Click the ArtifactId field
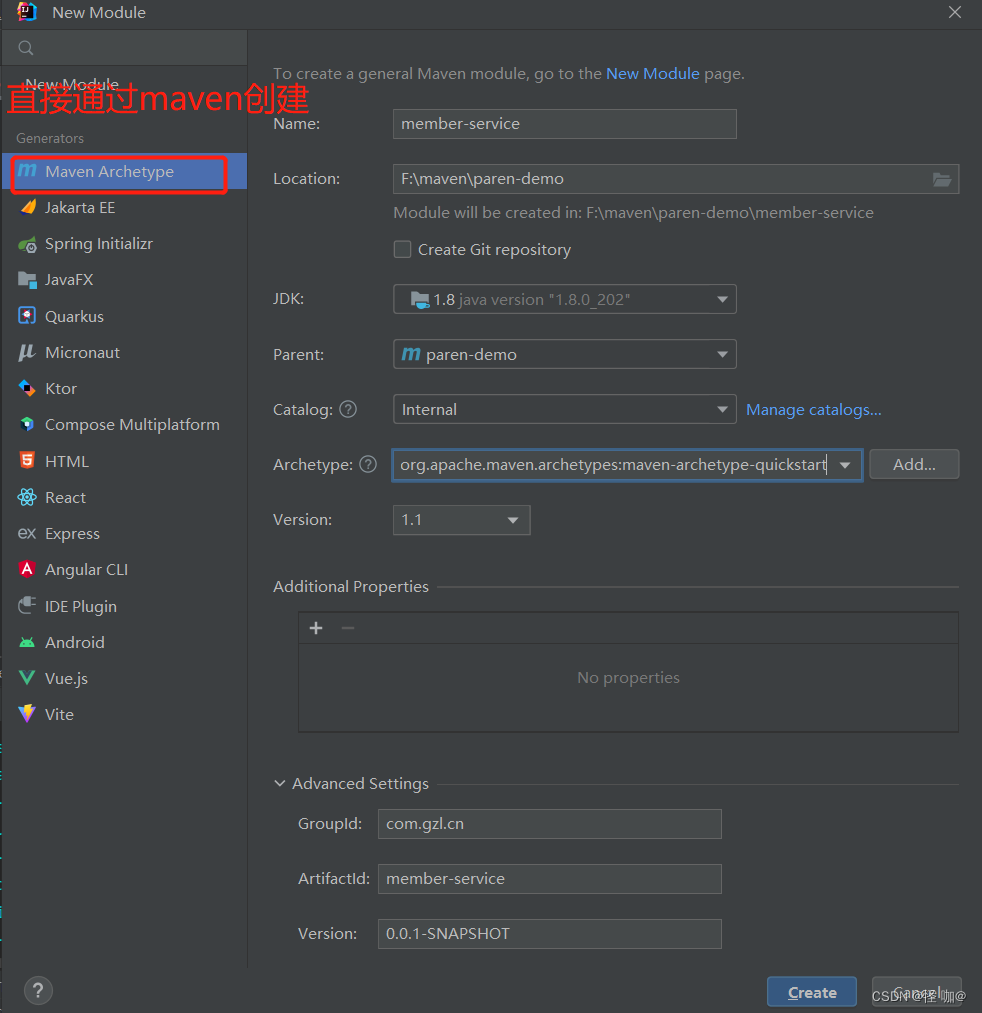The width and height of the screenshot is (982, 1013). coord(550,879)
